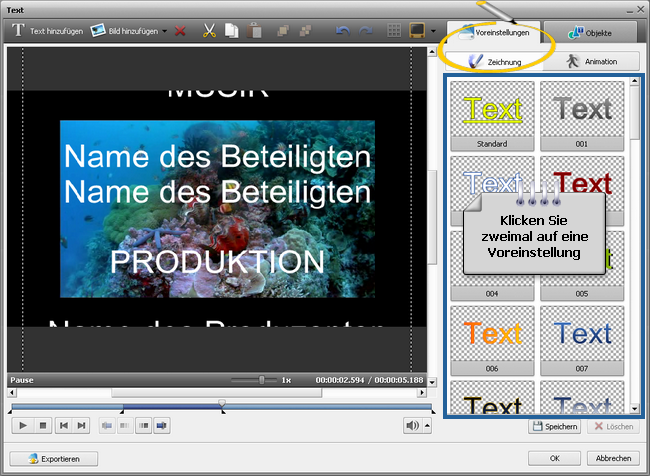Click the second grayed fade marker icon

pos(125,425)
